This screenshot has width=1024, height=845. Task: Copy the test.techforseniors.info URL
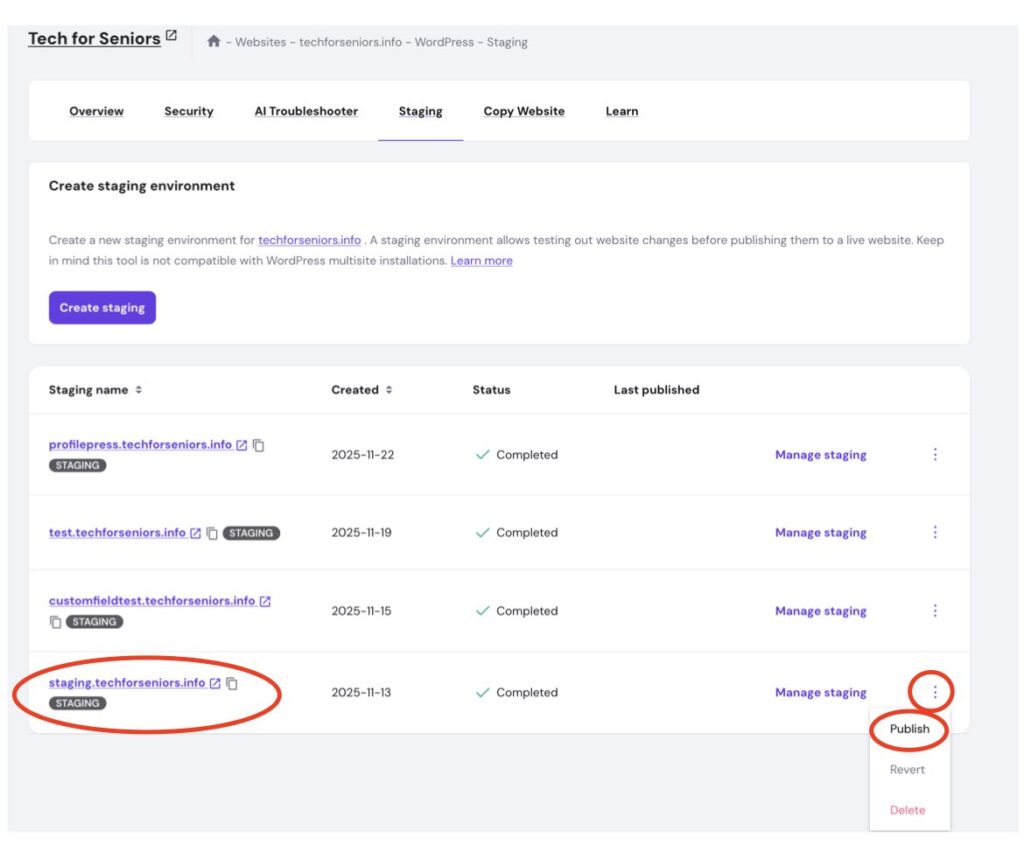(x=212, y=533)
